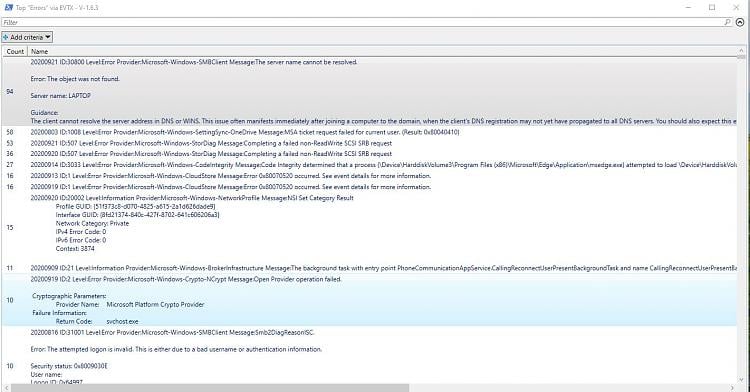The width and height of the screenshot is (750, 392).
Task: Click the count 58 cell
Action: [x=10, y=132]
